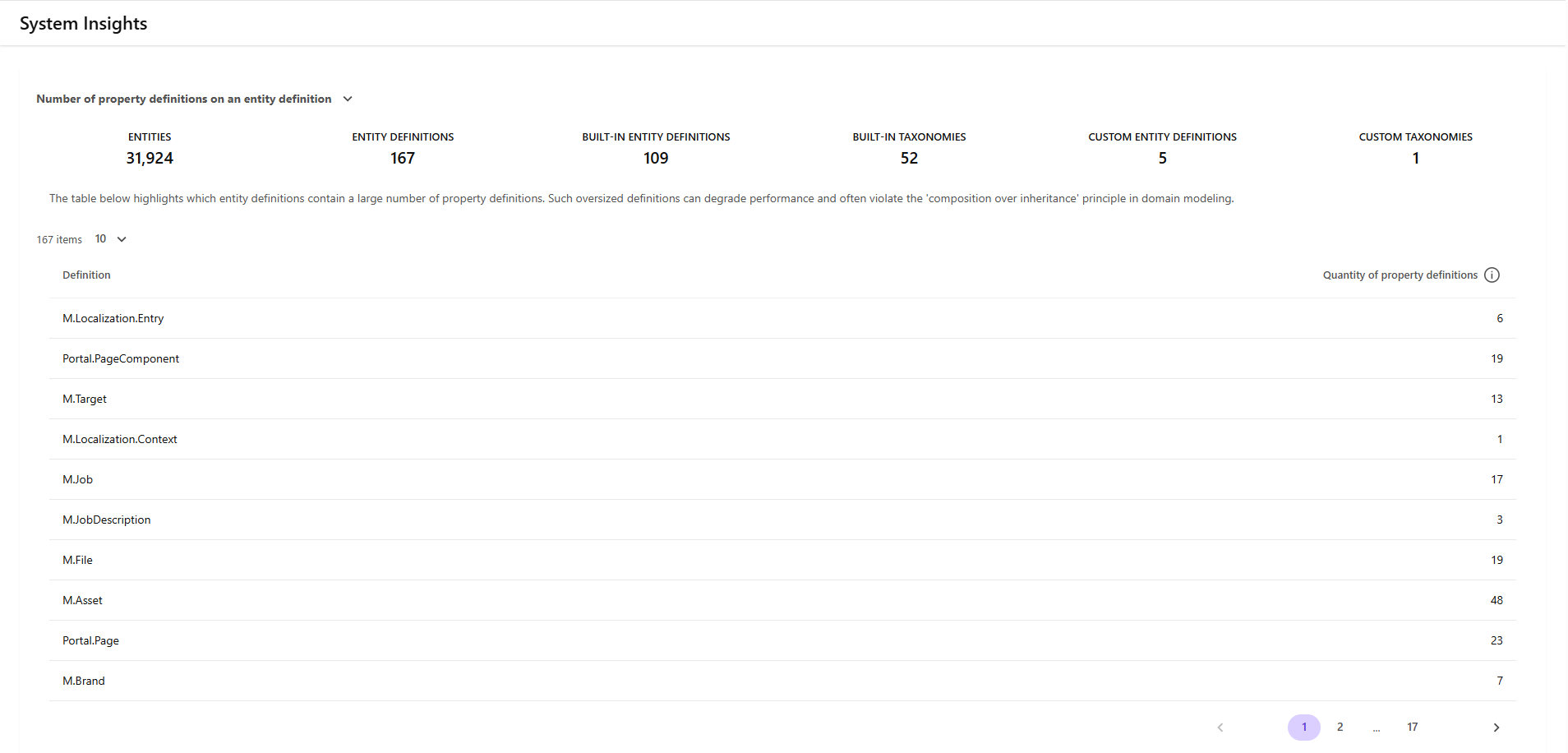
Task: Go to the next page using right arrow
Action: coord(1496,728)
